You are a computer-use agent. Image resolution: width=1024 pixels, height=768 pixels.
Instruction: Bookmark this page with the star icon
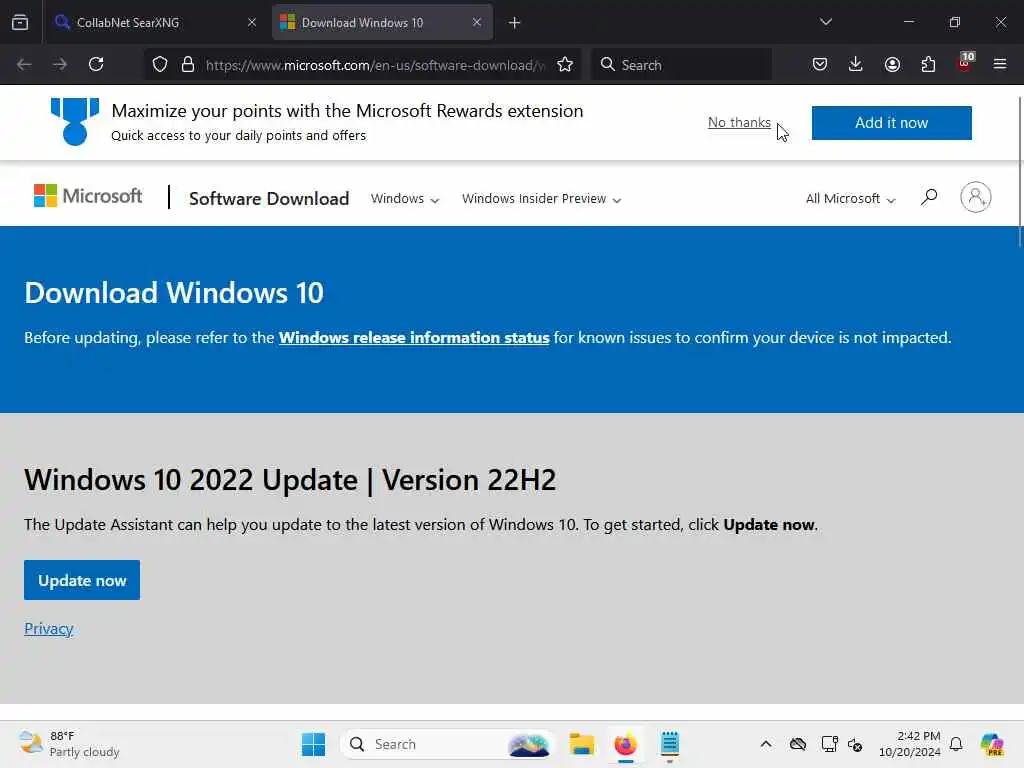click(x=565, y=64)
